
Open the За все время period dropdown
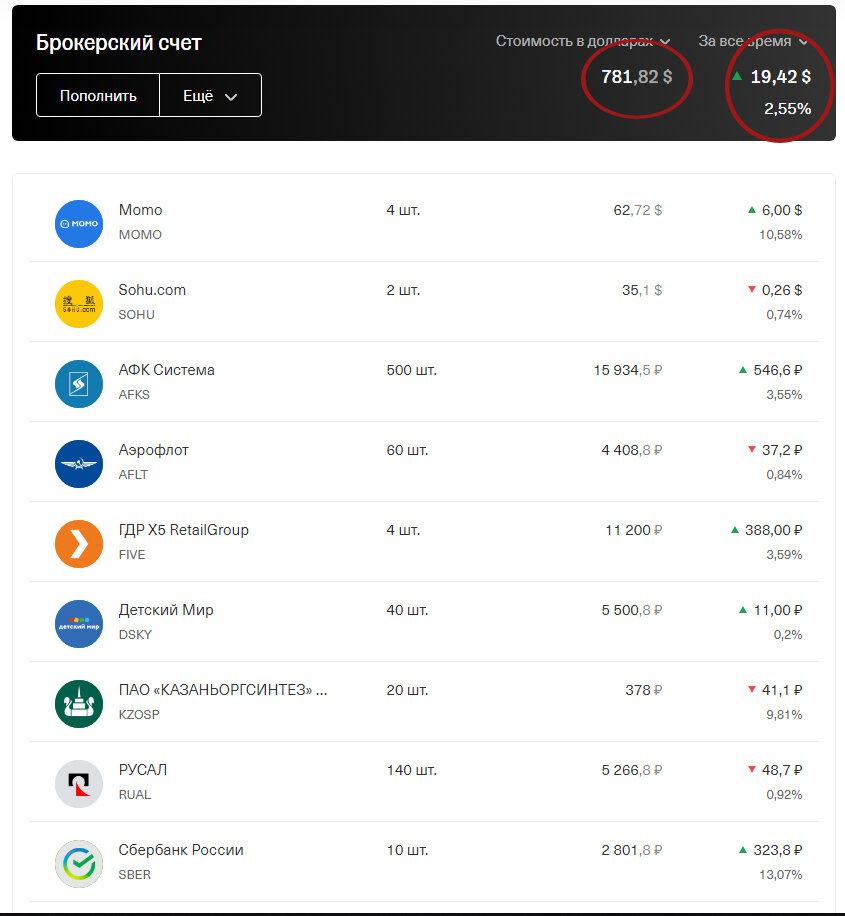click(x=753, y=41)
